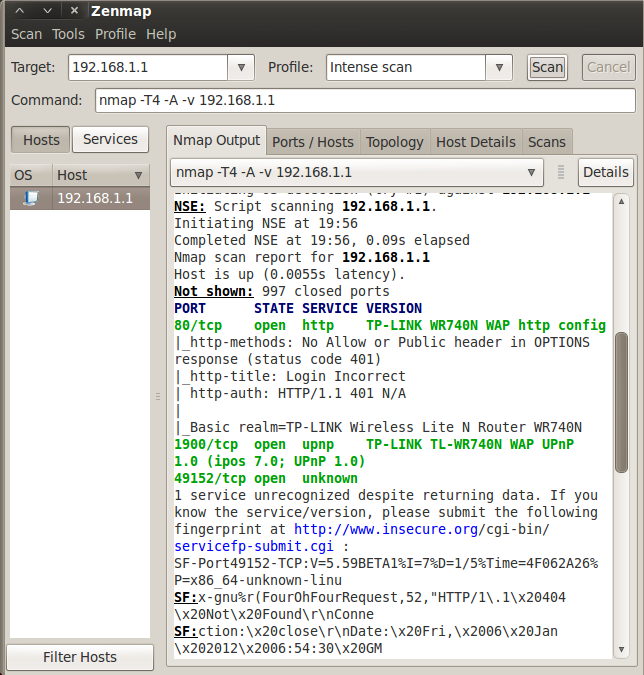644x675 pixels.
Task: Open the Tools menu
Action: (x=68, y=34)
